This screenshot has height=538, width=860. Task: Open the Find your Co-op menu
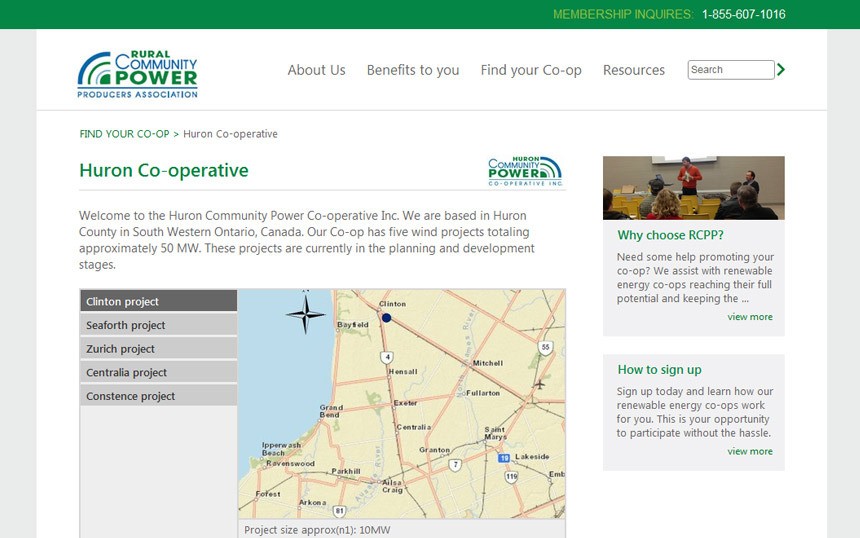point(531,70)
